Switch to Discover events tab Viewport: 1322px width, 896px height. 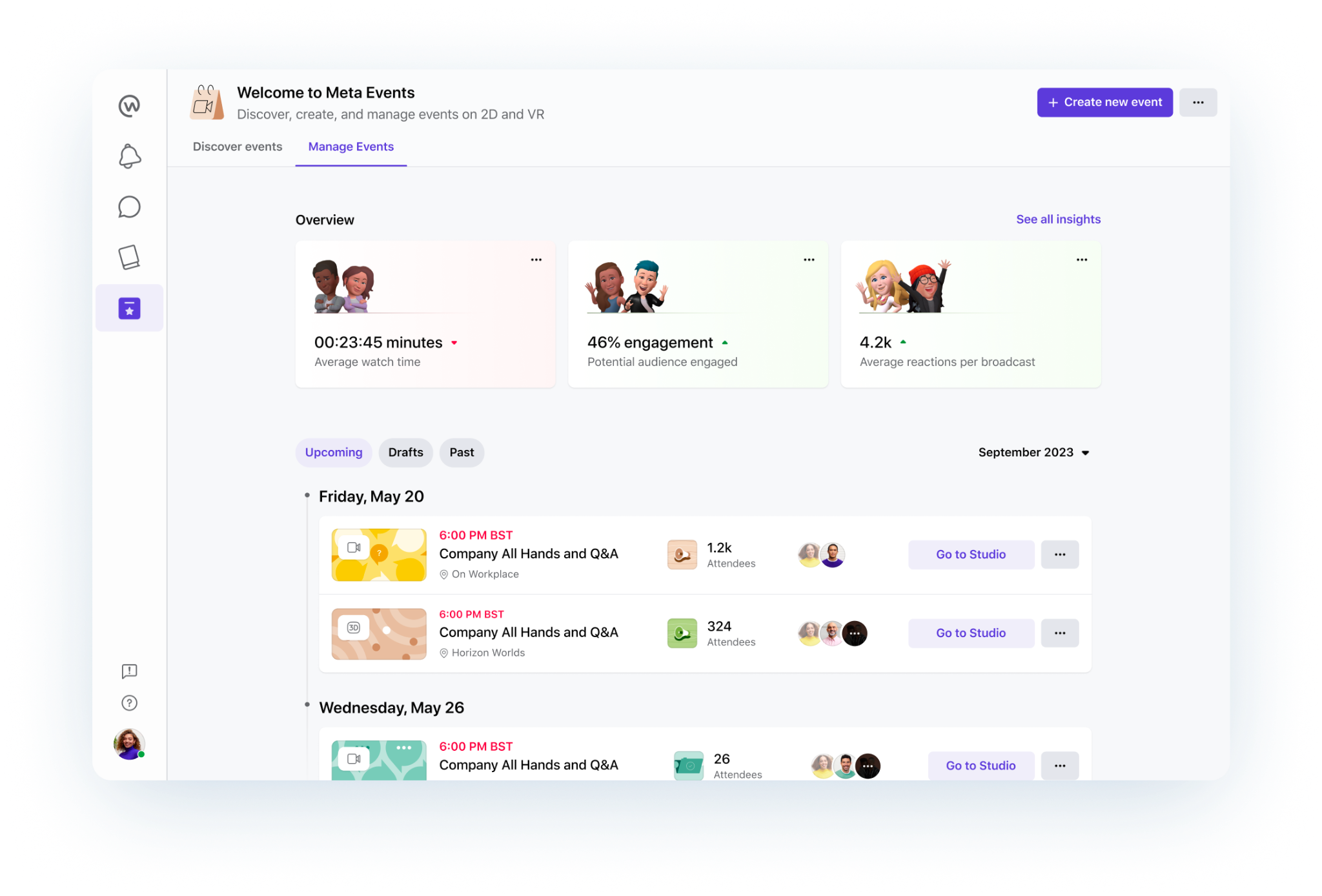(x=238, y=147)
